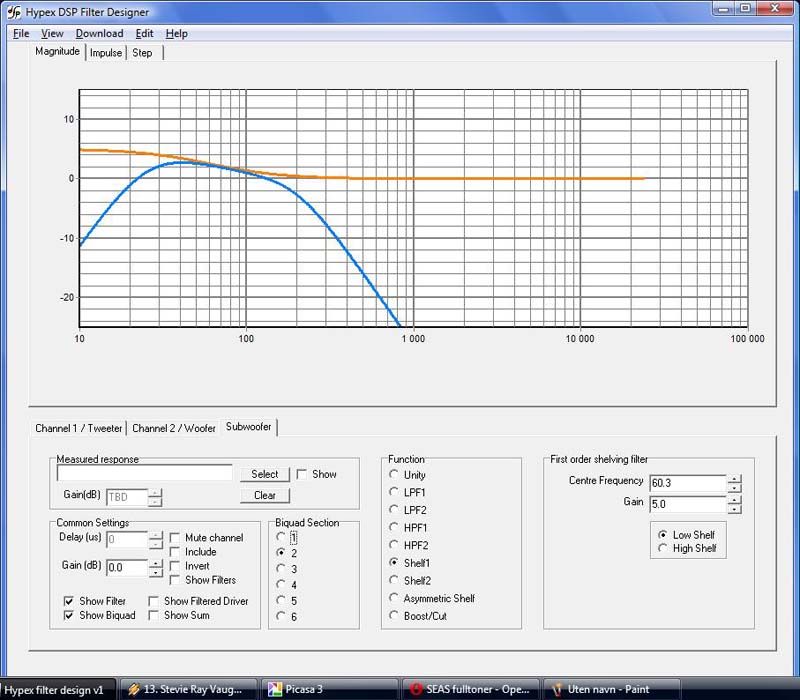The height and width of the screenshot is (700, 800).
Task: Select the HPF2 function
Action: pos(393,545)
